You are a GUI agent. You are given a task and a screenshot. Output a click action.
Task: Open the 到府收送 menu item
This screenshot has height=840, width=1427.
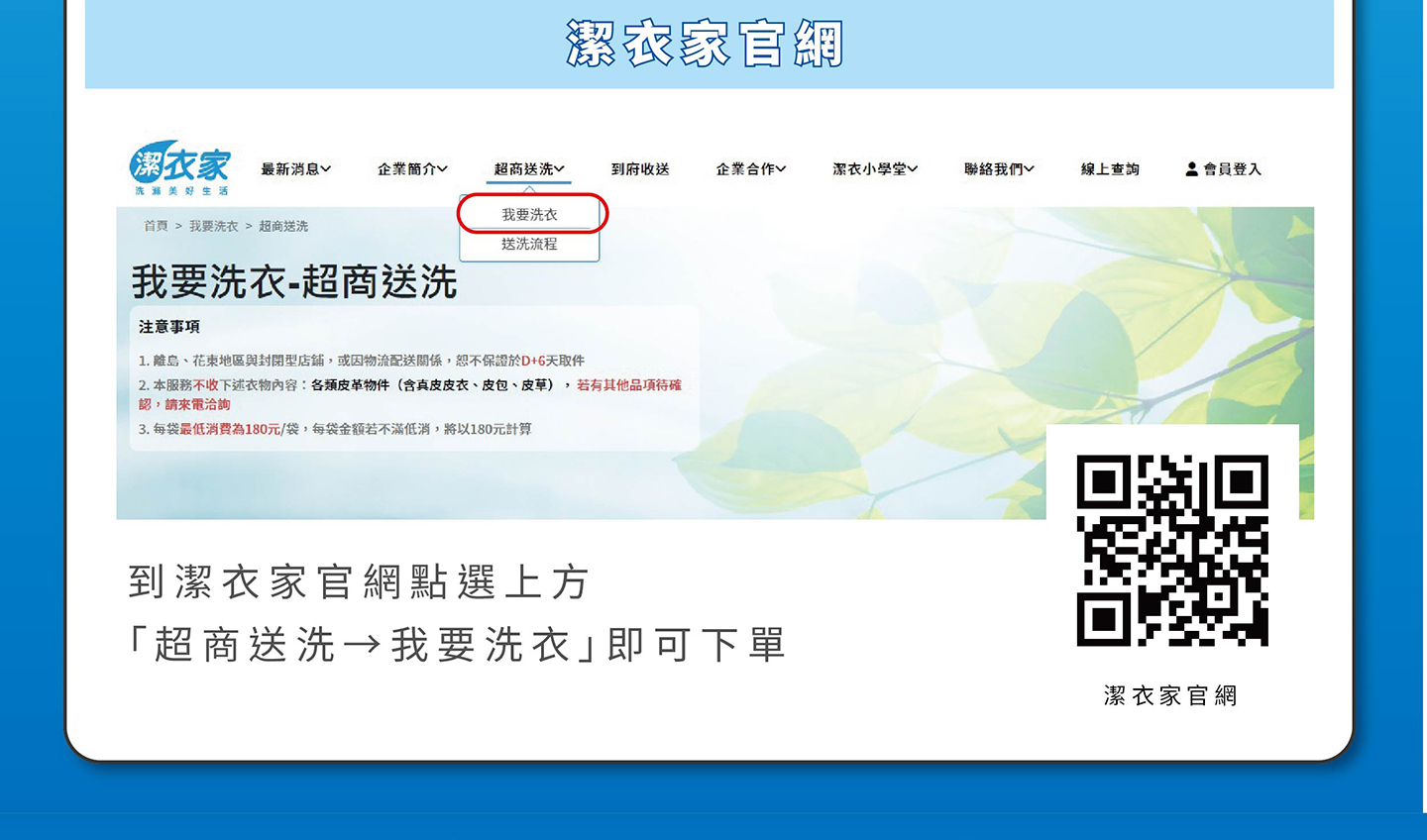pos(640,169)
